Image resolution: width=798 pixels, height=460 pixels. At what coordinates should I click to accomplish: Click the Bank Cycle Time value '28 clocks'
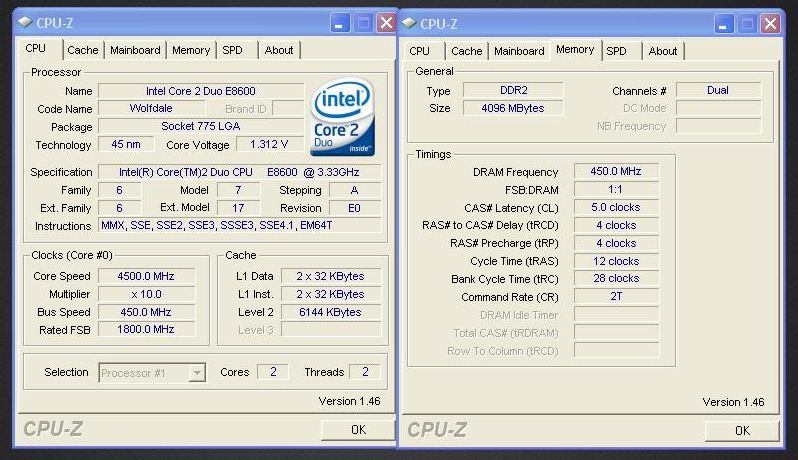(x=616, y=278)
